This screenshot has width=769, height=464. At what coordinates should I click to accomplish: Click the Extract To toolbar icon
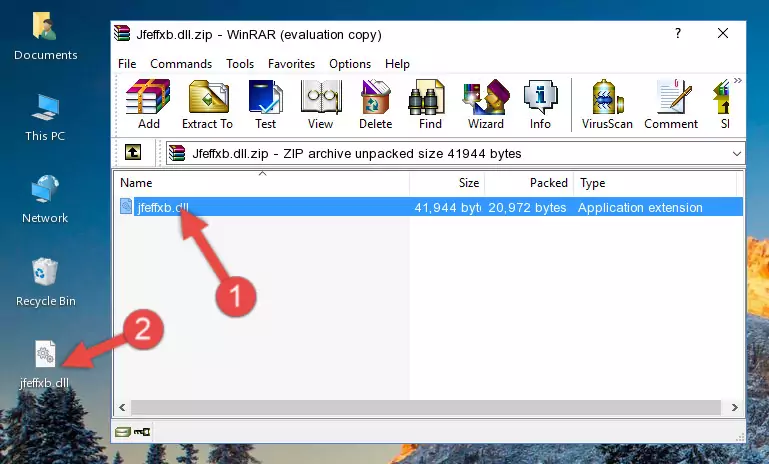coord(207,104)
